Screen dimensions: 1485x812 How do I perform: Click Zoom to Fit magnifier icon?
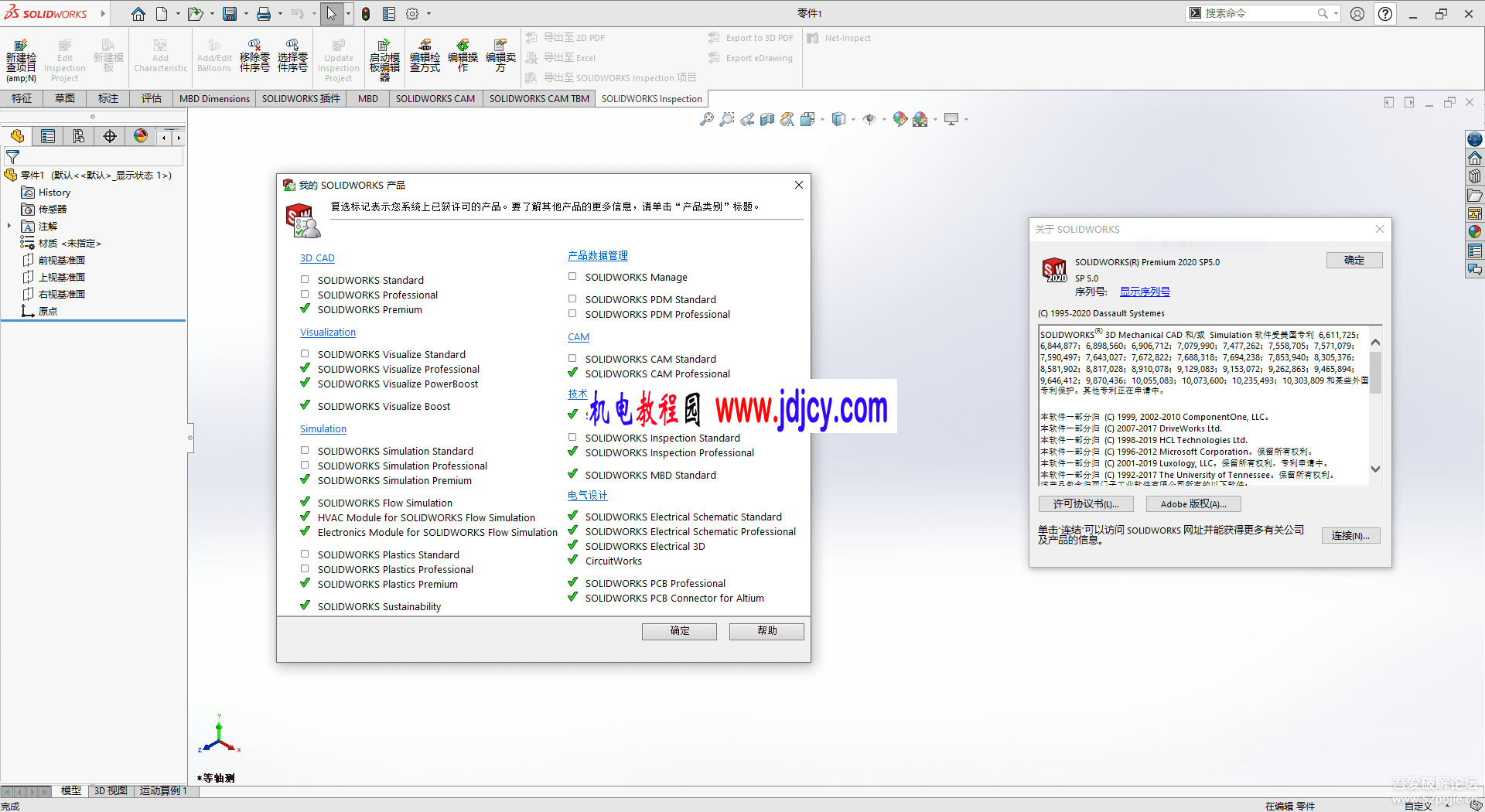click(x=707, y=119)
